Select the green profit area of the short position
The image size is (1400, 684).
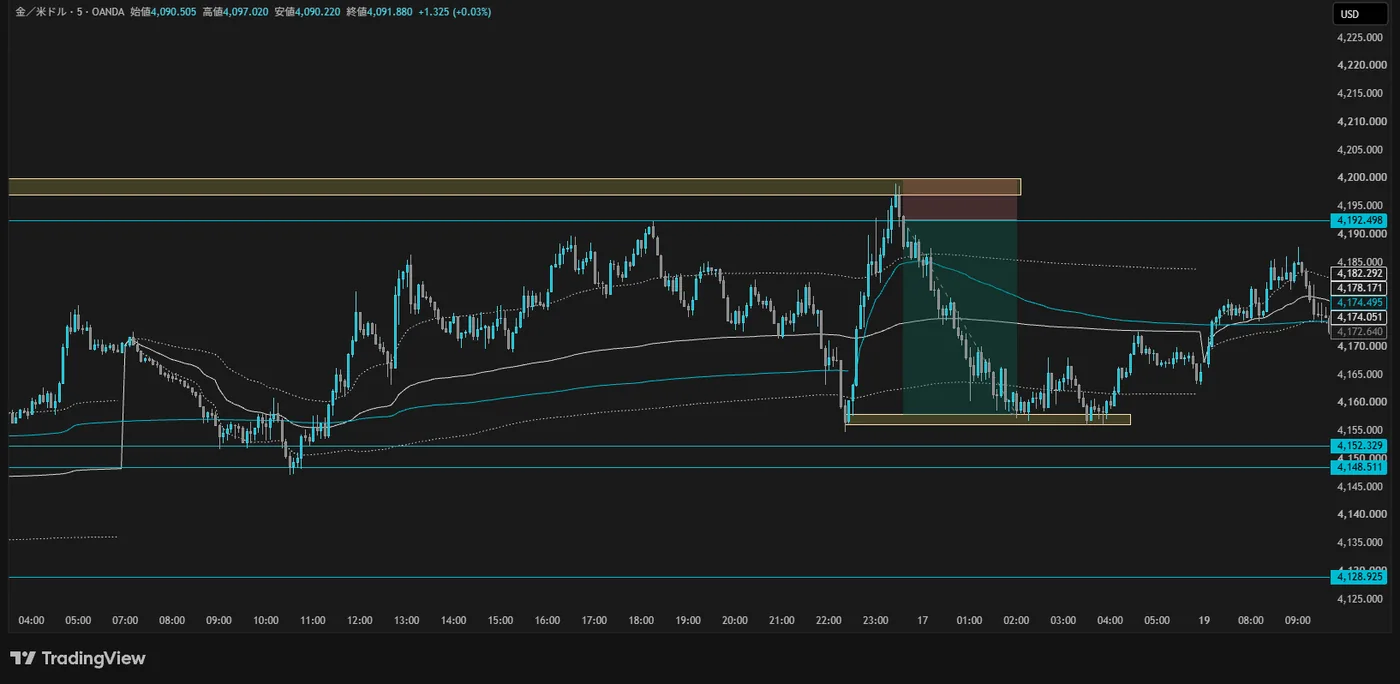tap(960, 317)
